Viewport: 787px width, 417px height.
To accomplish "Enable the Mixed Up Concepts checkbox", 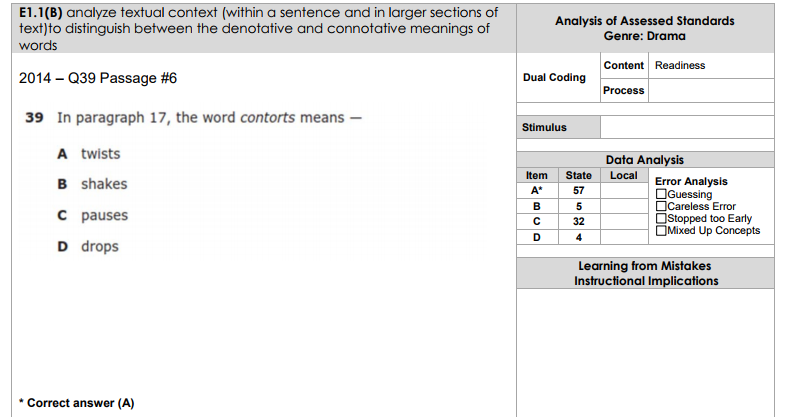I will click(x=661, y=230).
